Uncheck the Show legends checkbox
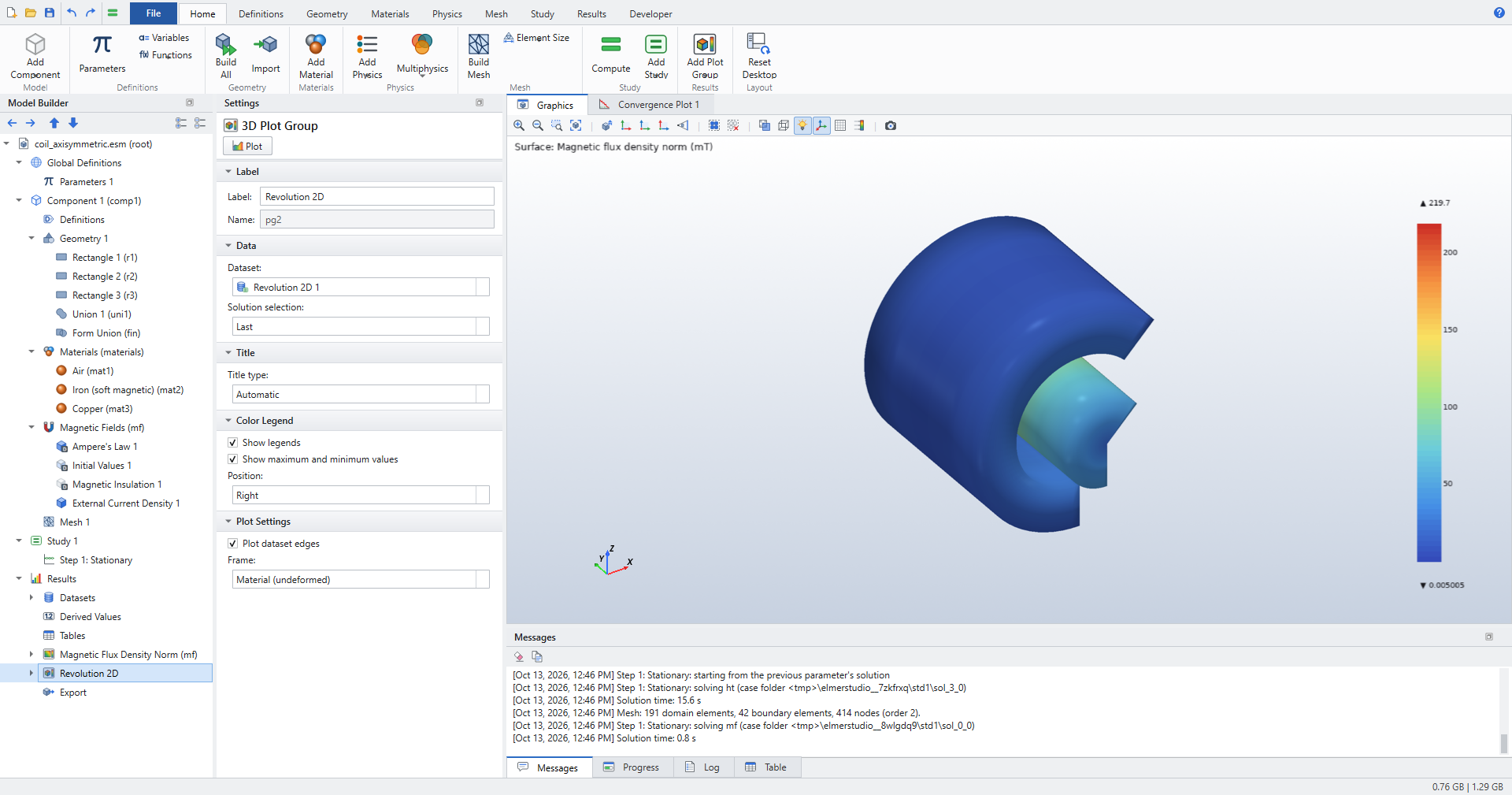The width and height of the screenshot is (1512, 795). coord(232,443)
